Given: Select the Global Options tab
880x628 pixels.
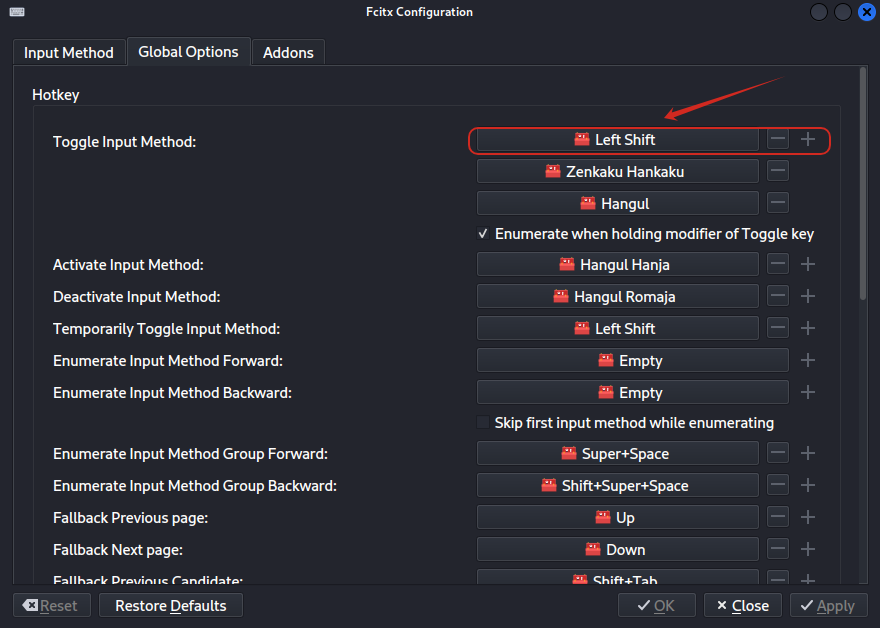Looking at the screenshot, I should (189, 52).
